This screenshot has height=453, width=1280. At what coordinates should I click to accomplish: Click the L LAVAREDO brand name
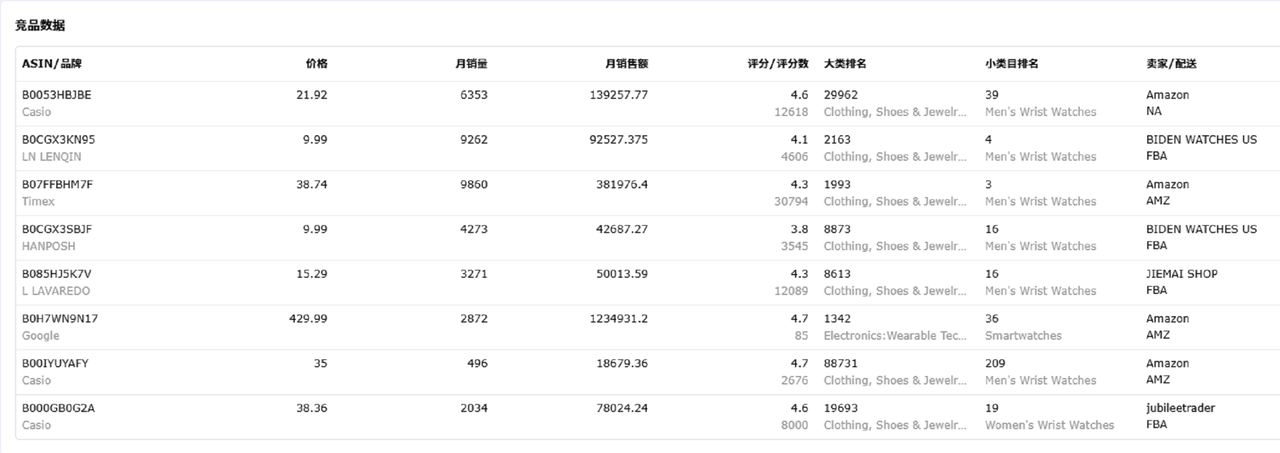(x=56, y=291)
